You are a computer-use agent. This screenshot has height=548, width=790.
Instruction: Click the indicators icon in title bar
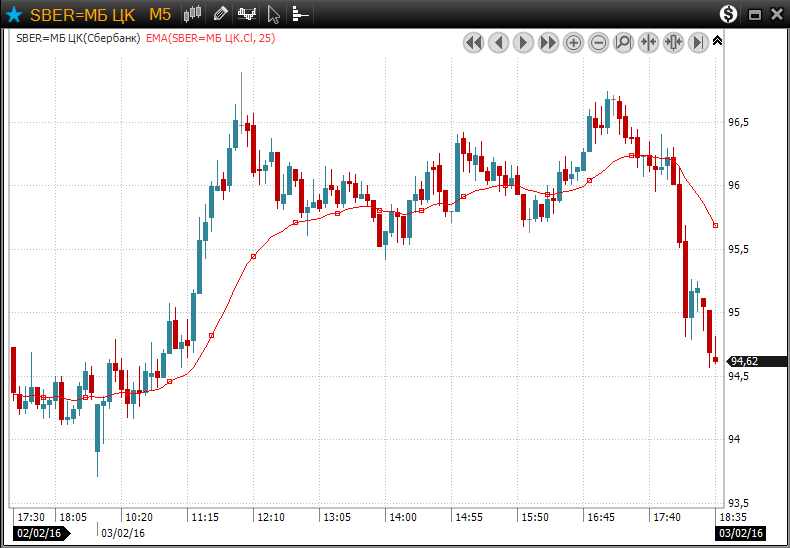[x=246, y=14]
